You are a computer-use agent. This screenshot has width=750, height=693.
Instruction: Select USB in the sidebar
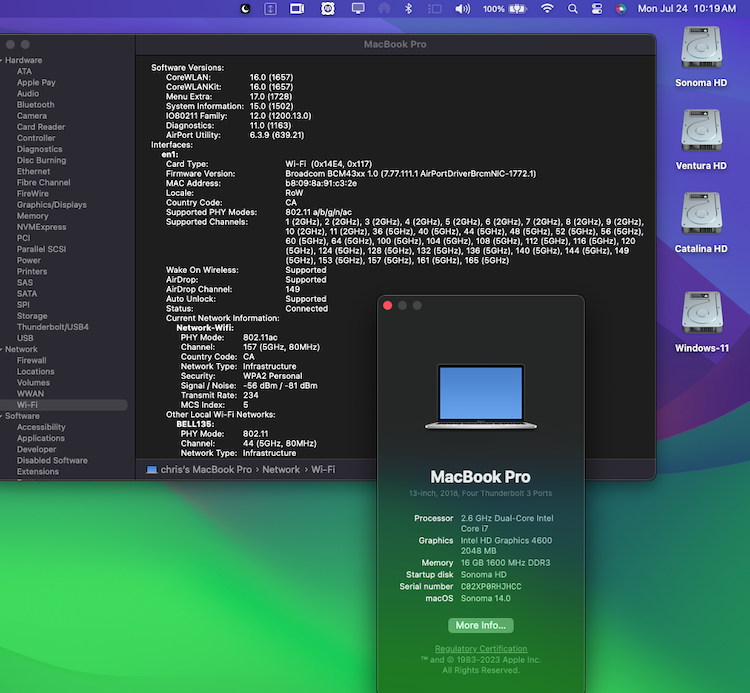pyautogui.click(x=25, y=338)
